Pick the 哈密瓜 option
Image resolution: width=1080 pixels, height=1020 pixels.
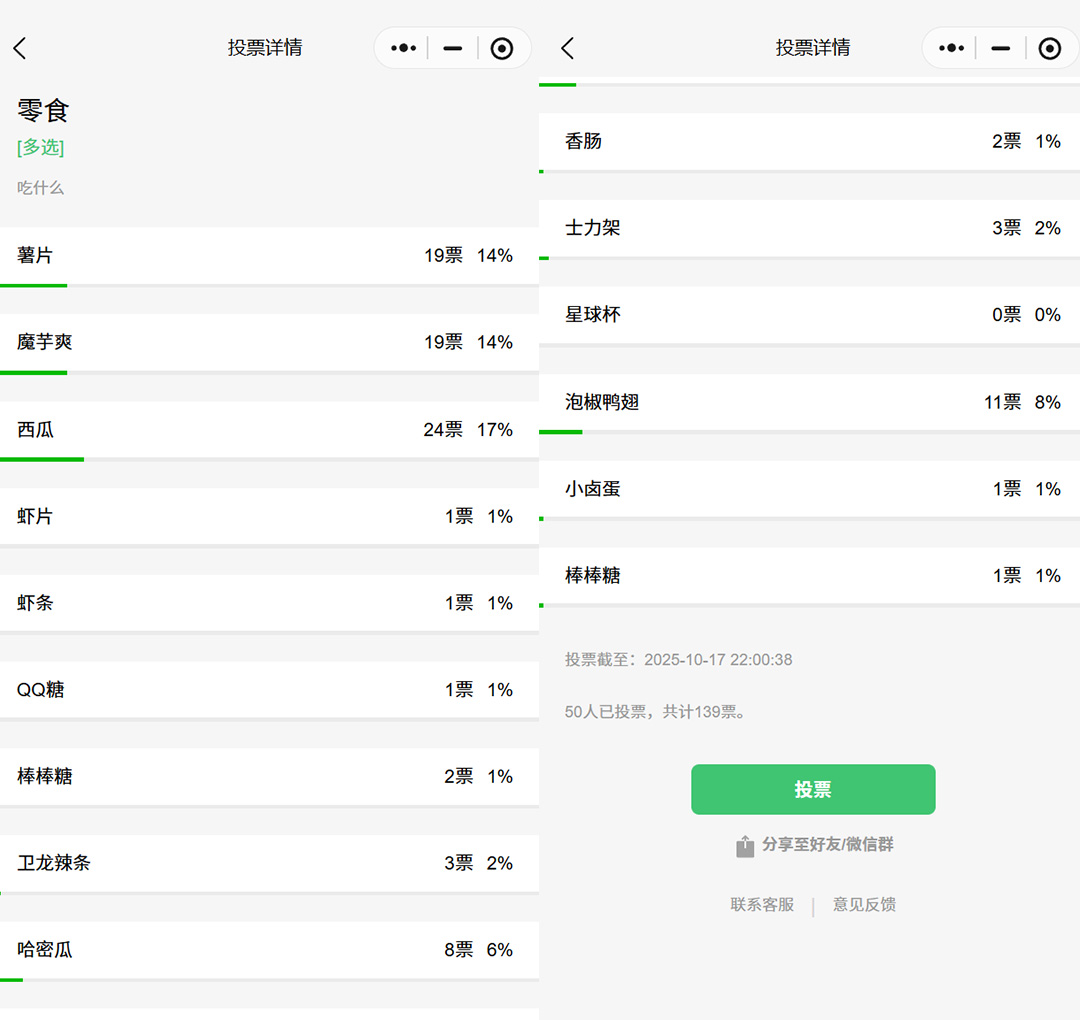click(x=268, y=949)
